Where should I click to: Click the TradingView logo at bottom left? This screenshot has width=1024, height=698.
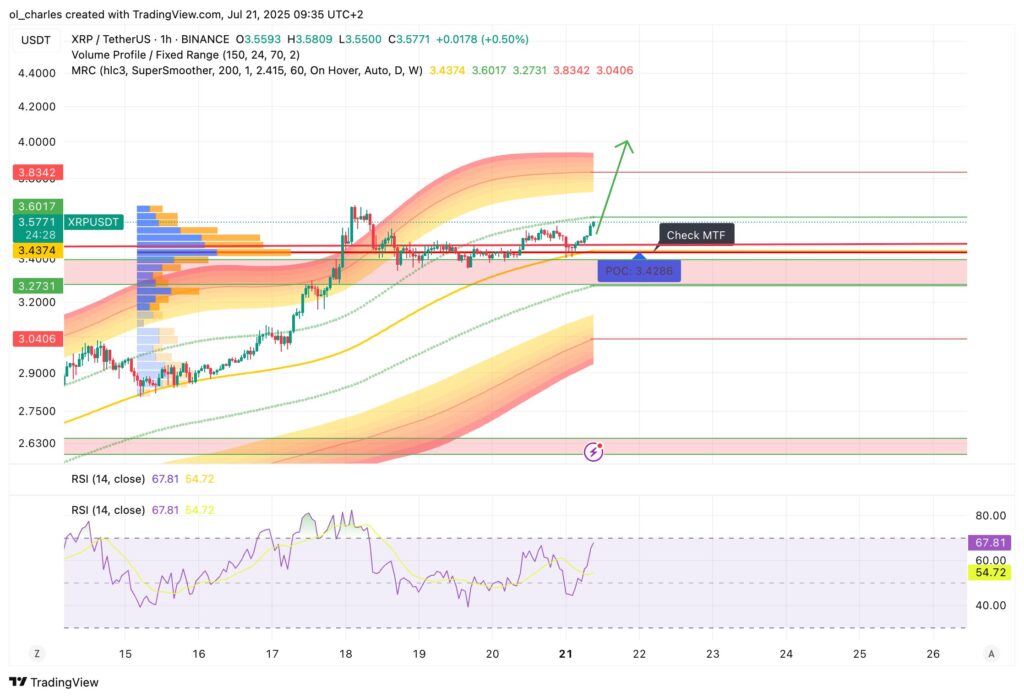point(53,682)
